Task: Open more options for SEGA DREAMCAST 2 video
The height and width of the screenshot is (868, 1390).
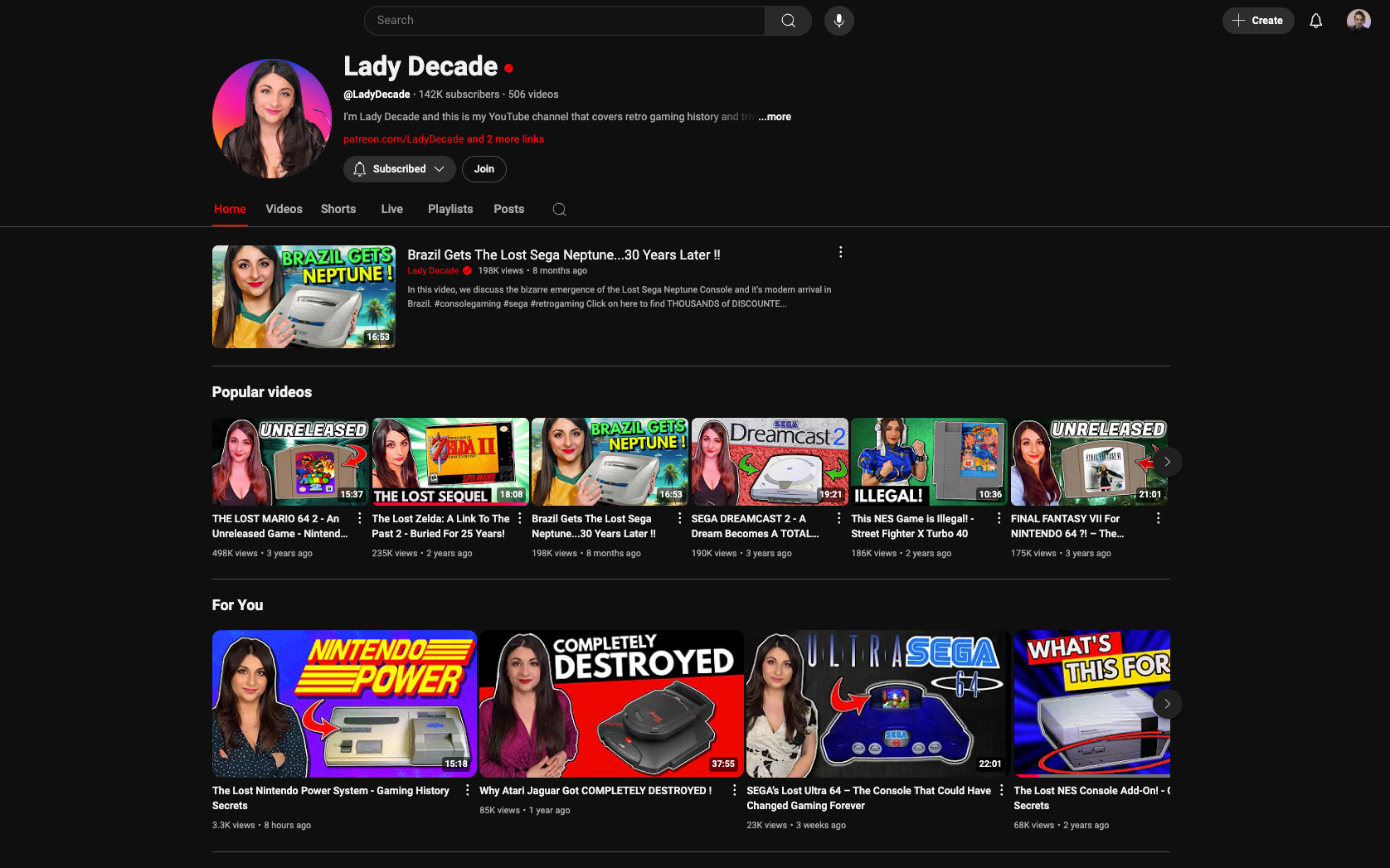Action: pos(839,518)
